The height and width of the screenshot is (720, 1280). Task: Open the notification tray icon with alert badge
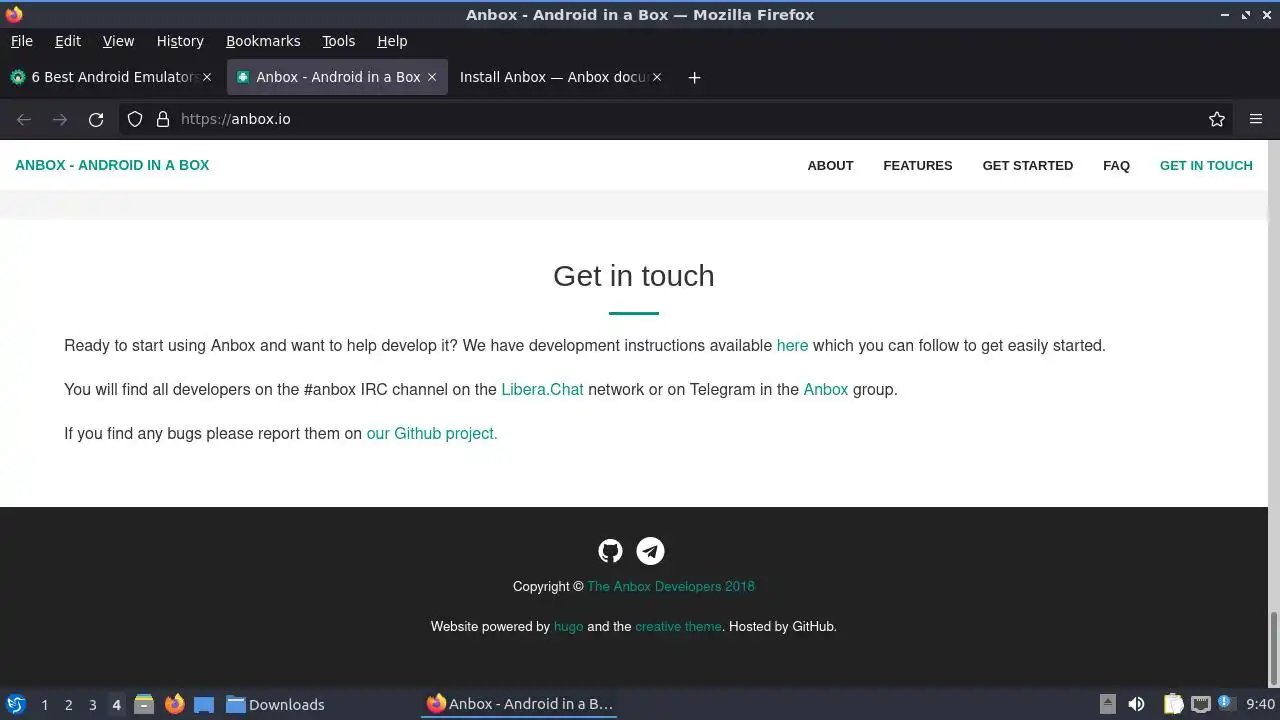[1227, 704]
